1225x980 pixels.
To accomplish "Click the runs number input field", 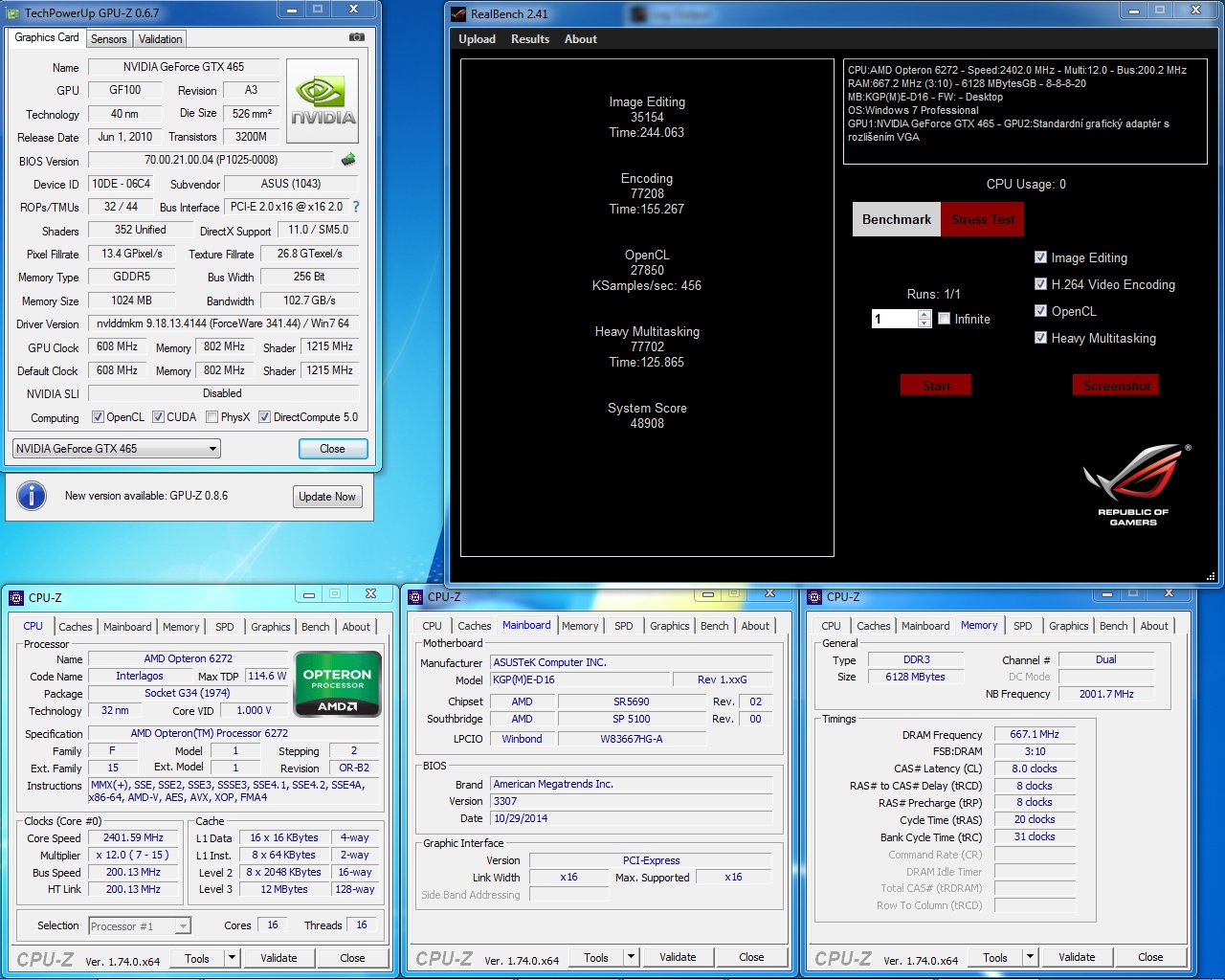I will (894, 319).
